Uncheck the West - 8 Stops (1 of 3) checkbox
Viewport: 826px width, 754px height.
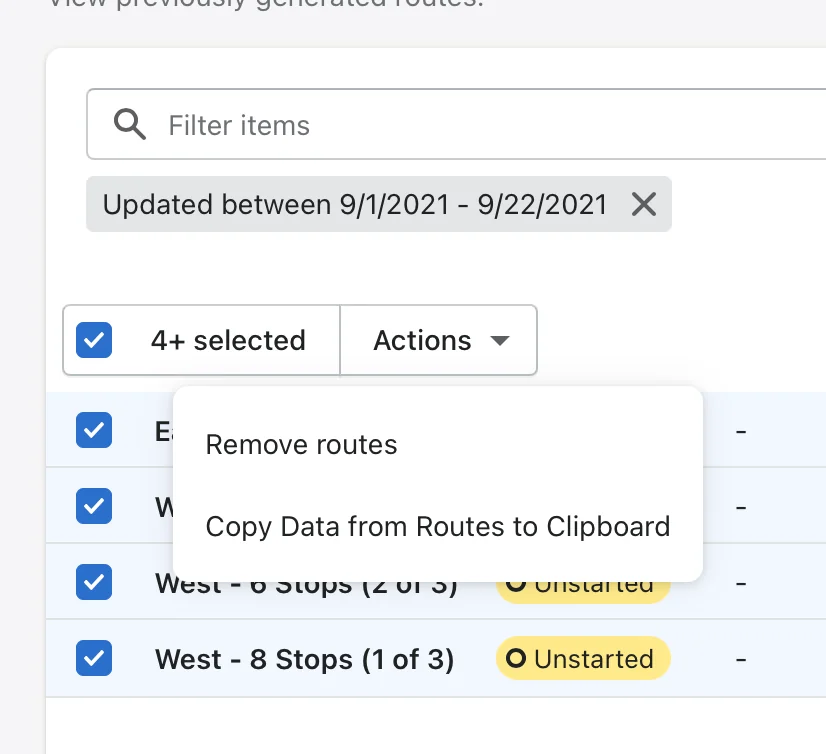(x=94, y=658)
